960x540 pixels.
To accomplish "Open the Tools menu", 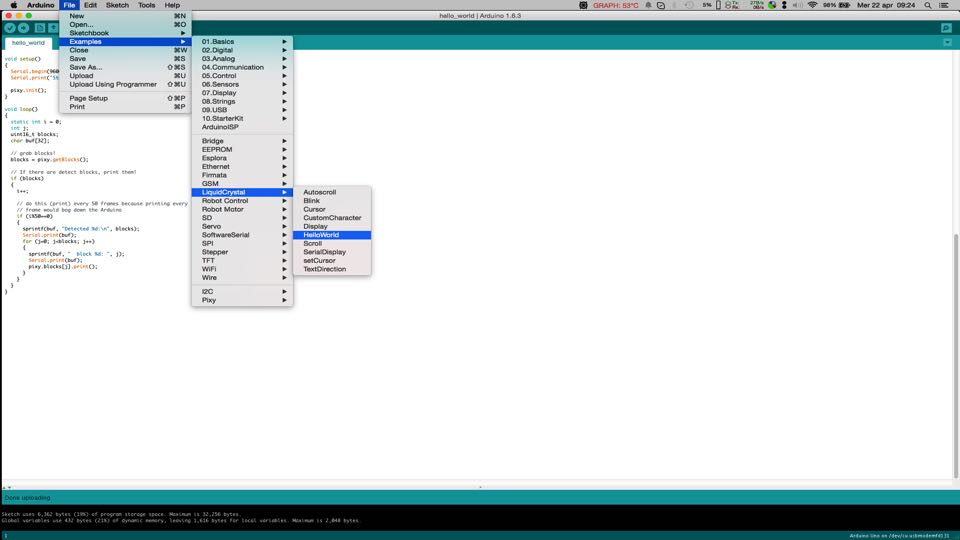I will [146, 5].
